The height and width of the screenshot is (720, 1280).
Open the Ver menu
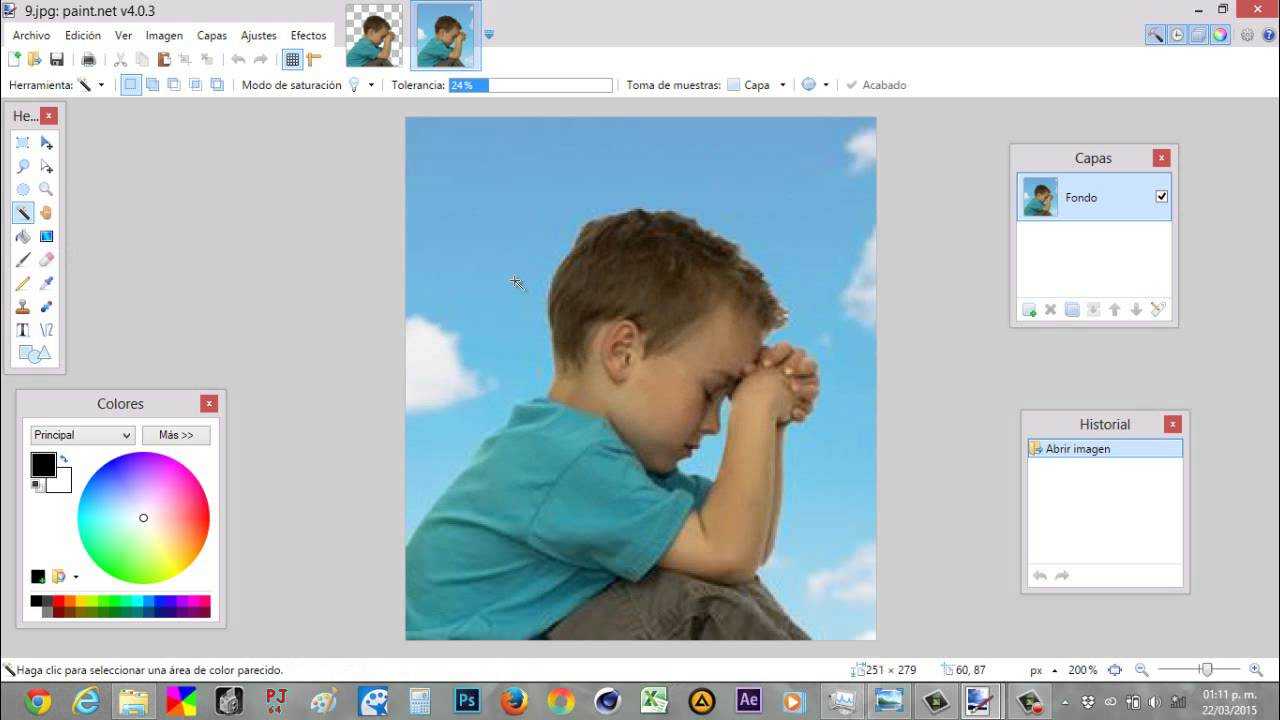pos(123,35)
